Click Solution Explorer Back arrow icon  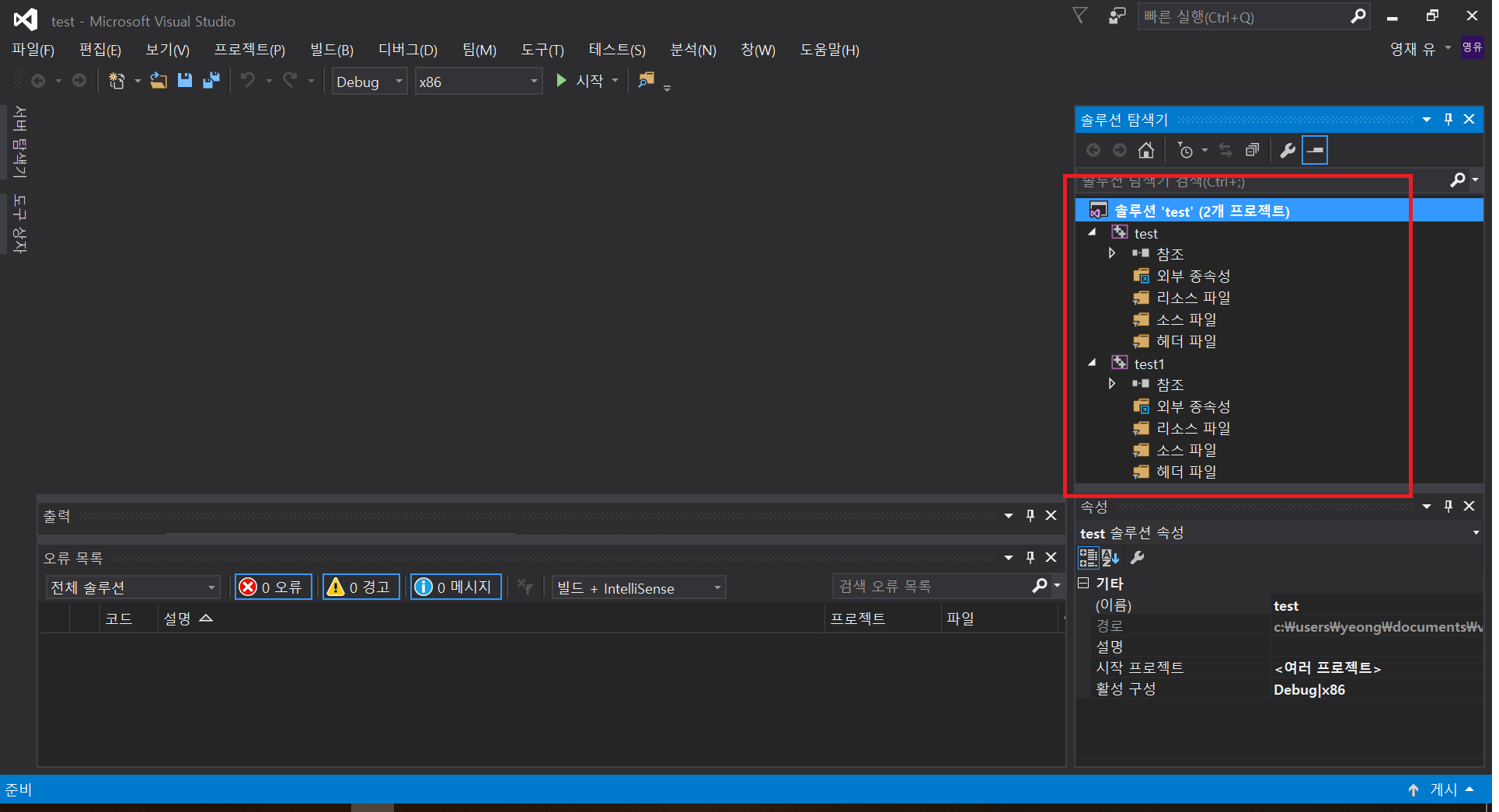[1093, 151]
